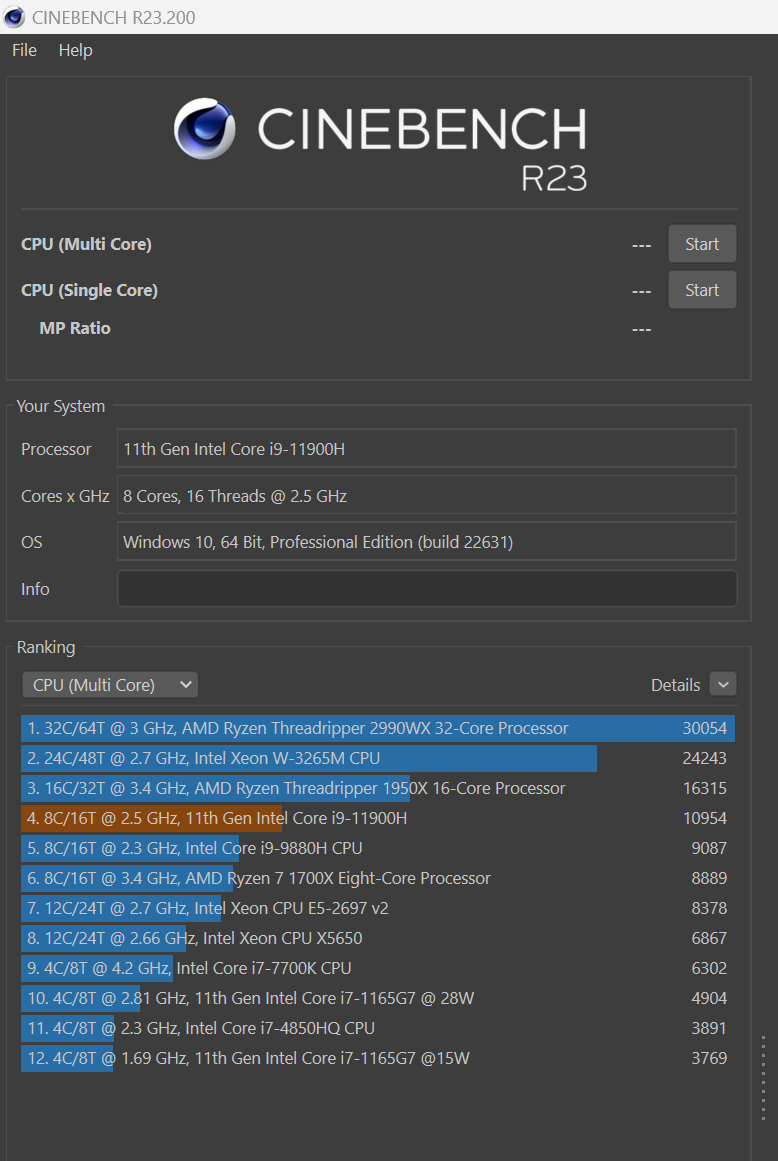
Task: Start the CPU Multi Core benchmark
Action: [x=702, y=244]
